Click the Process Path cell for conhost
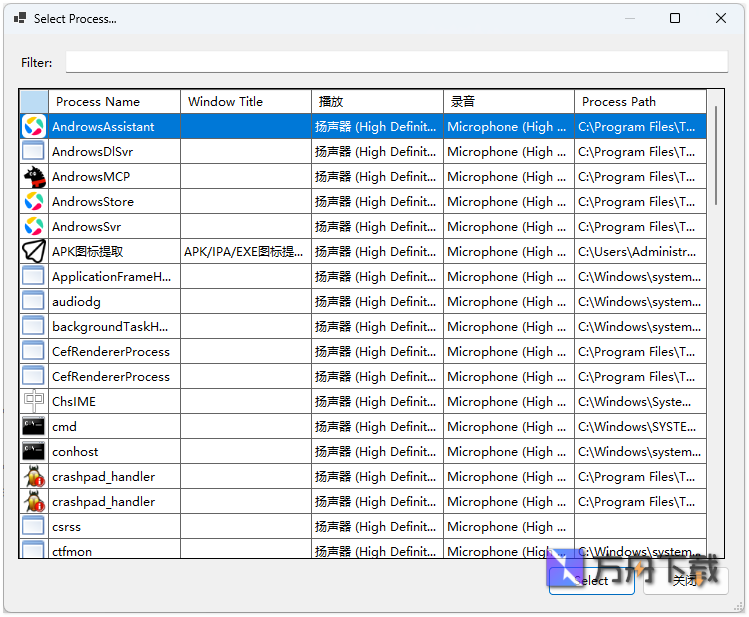The height and width of the screenshot is (617, 749). point(641,451)
